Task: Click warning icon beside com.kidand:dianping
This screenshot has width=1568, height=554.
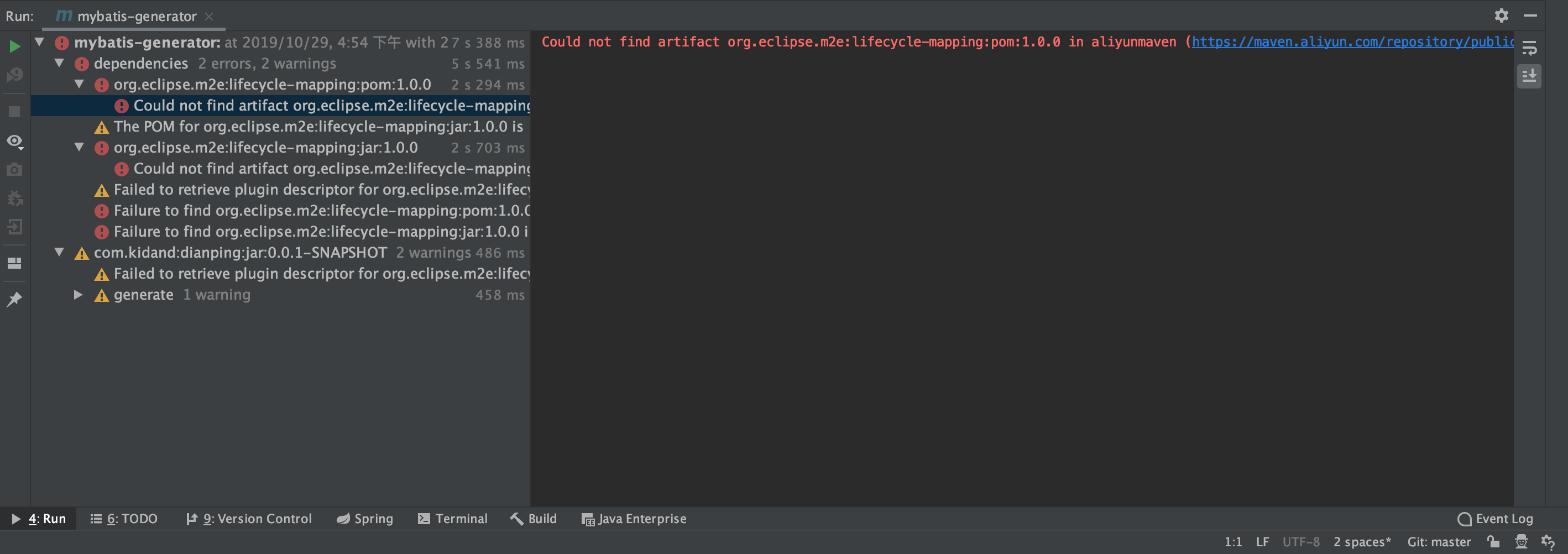Action: (x=82, y=253)
